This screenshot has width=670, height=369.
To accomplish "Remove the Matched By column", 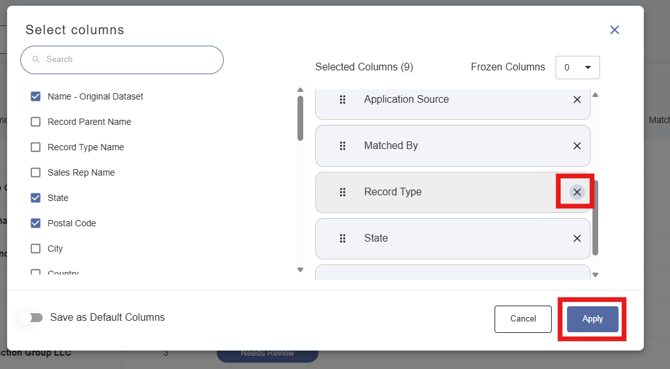I will (x=577, y=146).
